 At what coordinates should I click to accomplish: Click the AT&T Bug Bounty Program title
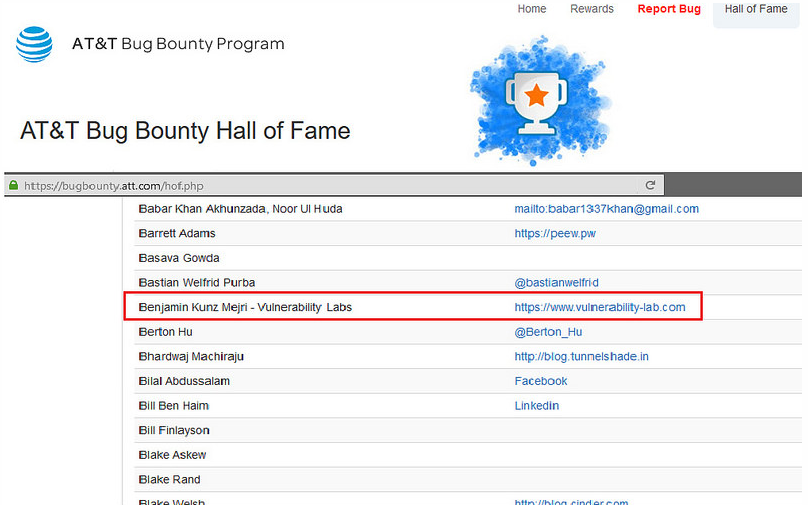pos(178,44)
